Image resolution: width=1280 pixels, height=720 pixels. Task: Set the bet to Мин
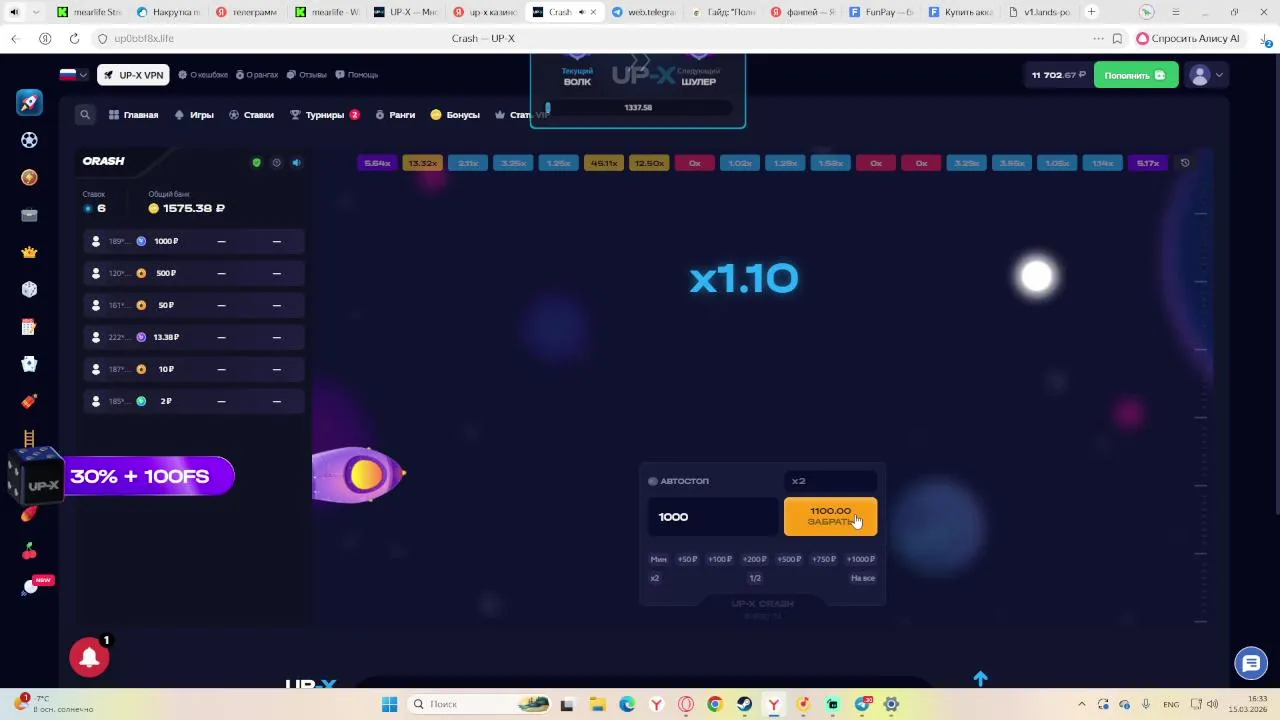click(x=658, y=559)
